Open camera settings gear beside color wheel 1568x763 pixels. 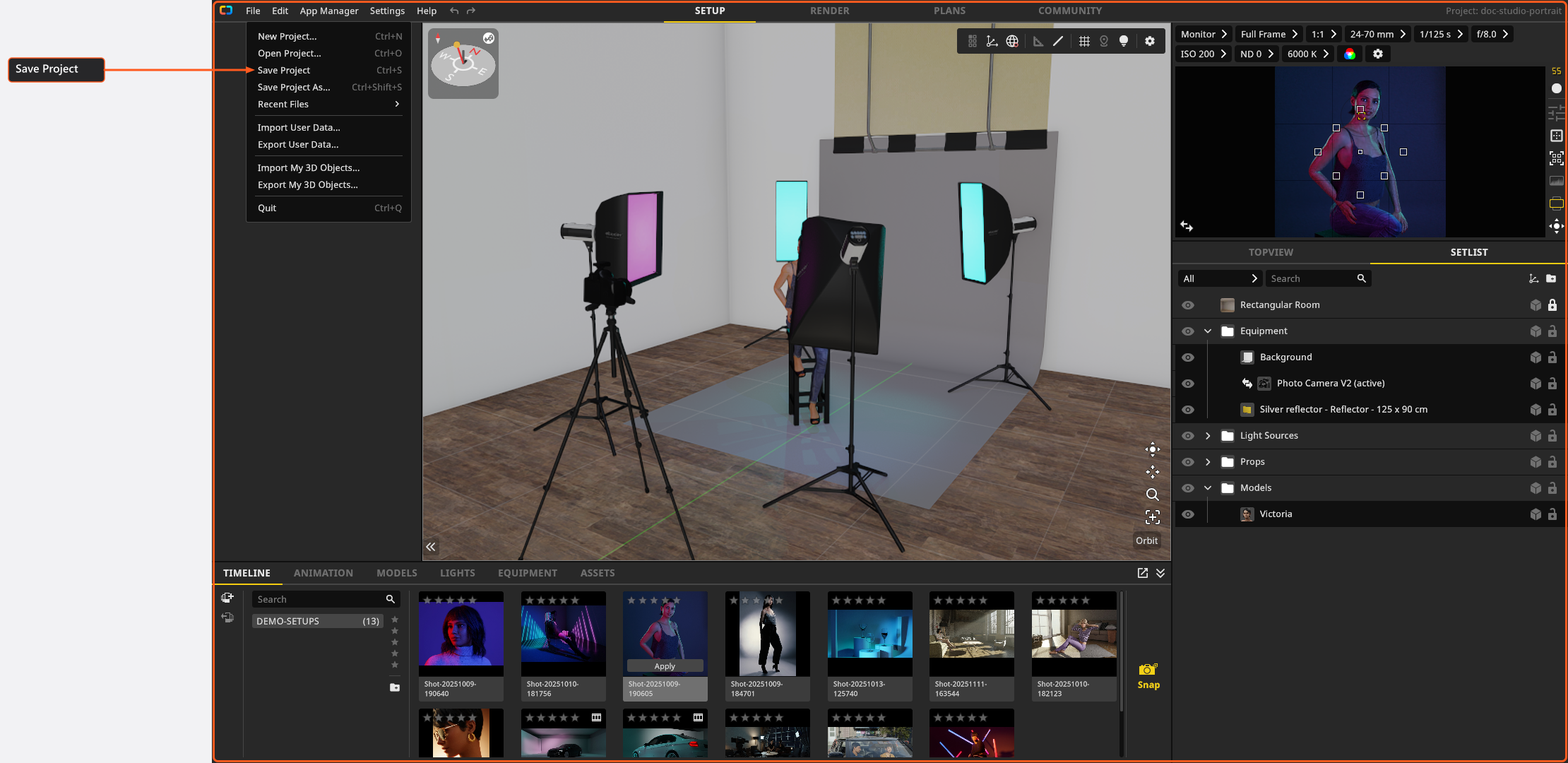pyautogui.click(x=1377, y=54)
